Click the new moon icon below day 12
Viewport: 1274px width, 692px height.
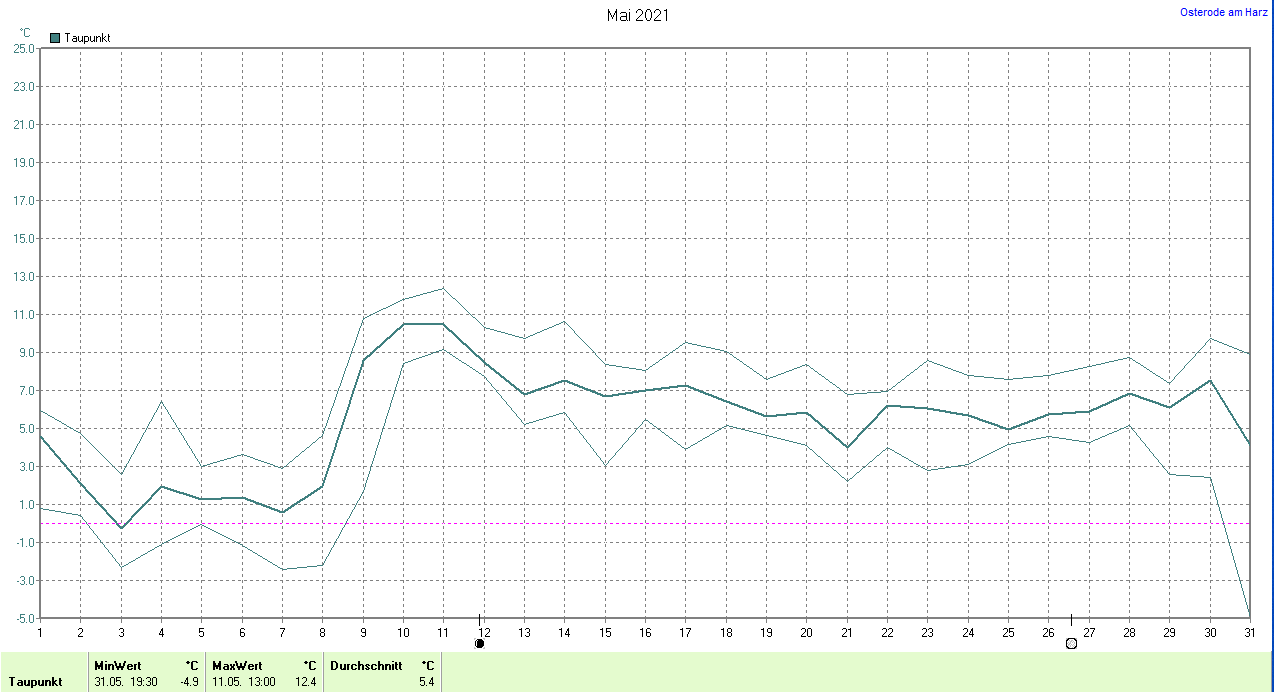[480, 644]
